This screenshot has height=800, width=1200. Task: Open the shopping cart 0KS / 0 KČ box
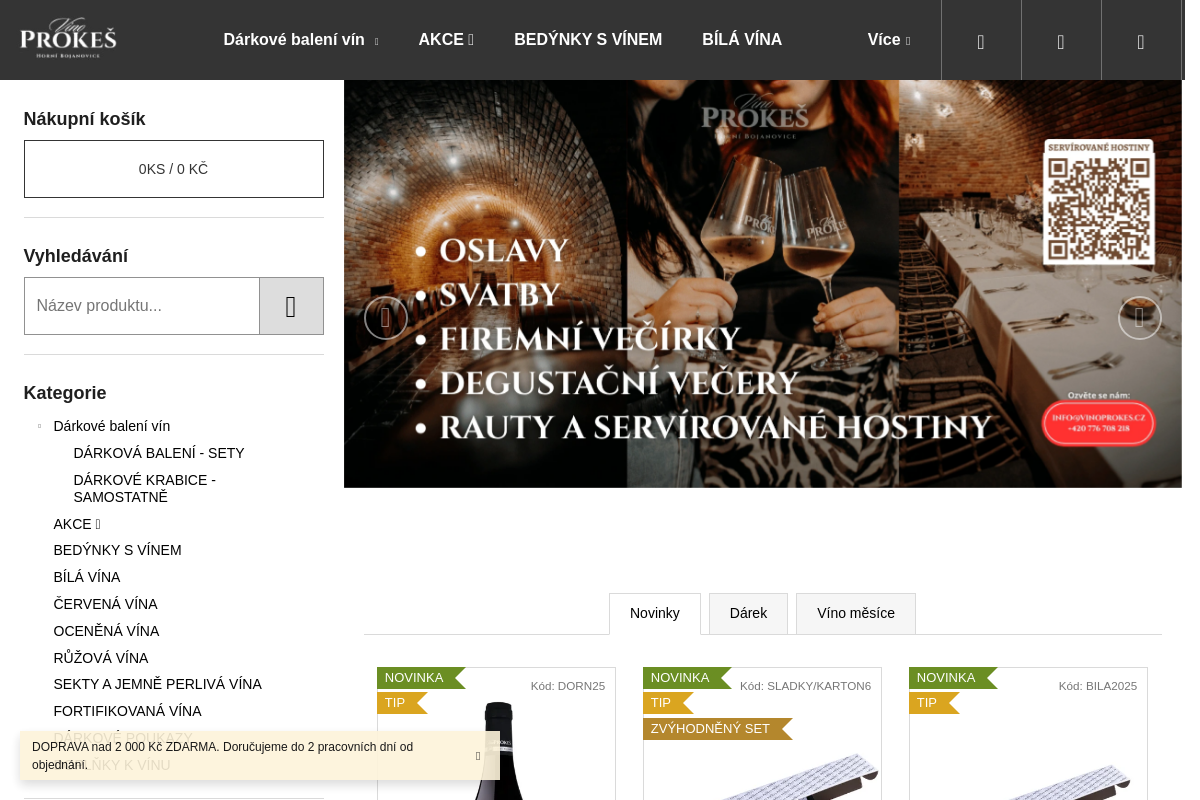click(x=174, y=169)
